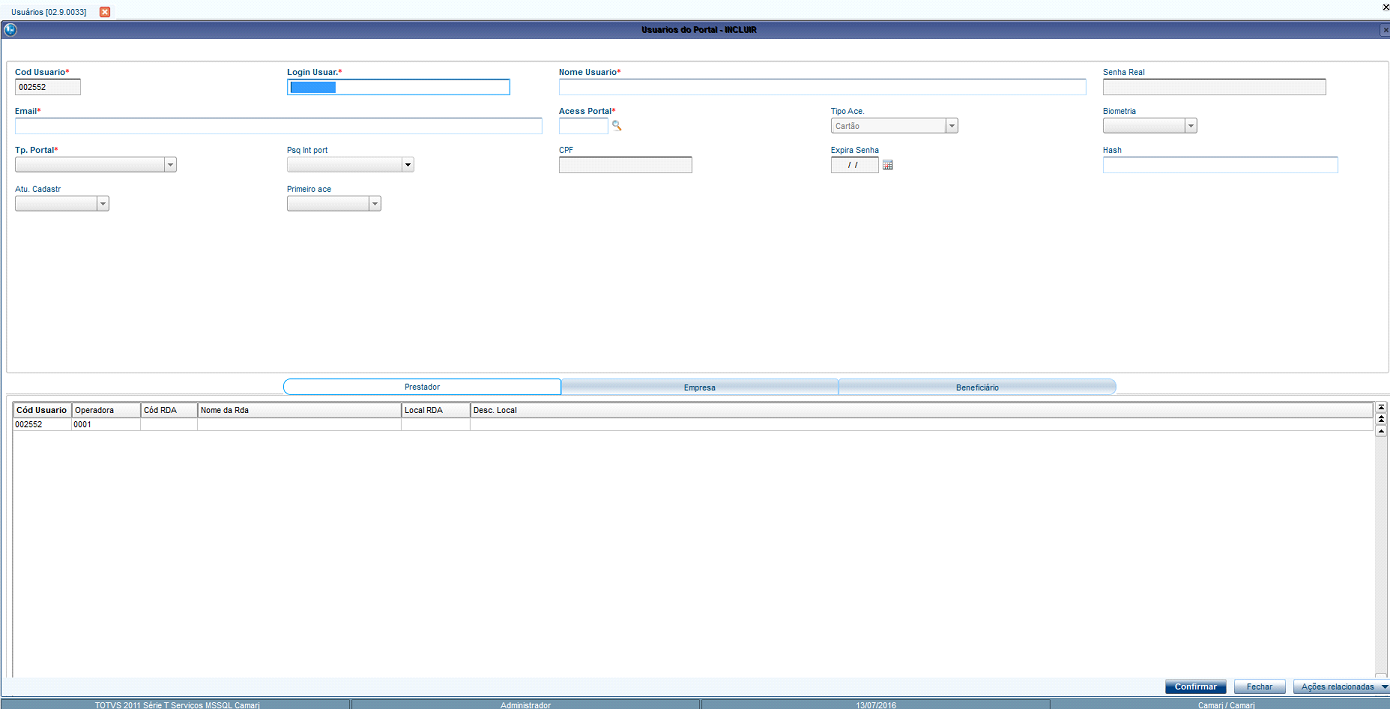Close the Usuários [02.9.0033] tab with red X
This screenshot has width=1390, height=709.
[x=104, y=11]
